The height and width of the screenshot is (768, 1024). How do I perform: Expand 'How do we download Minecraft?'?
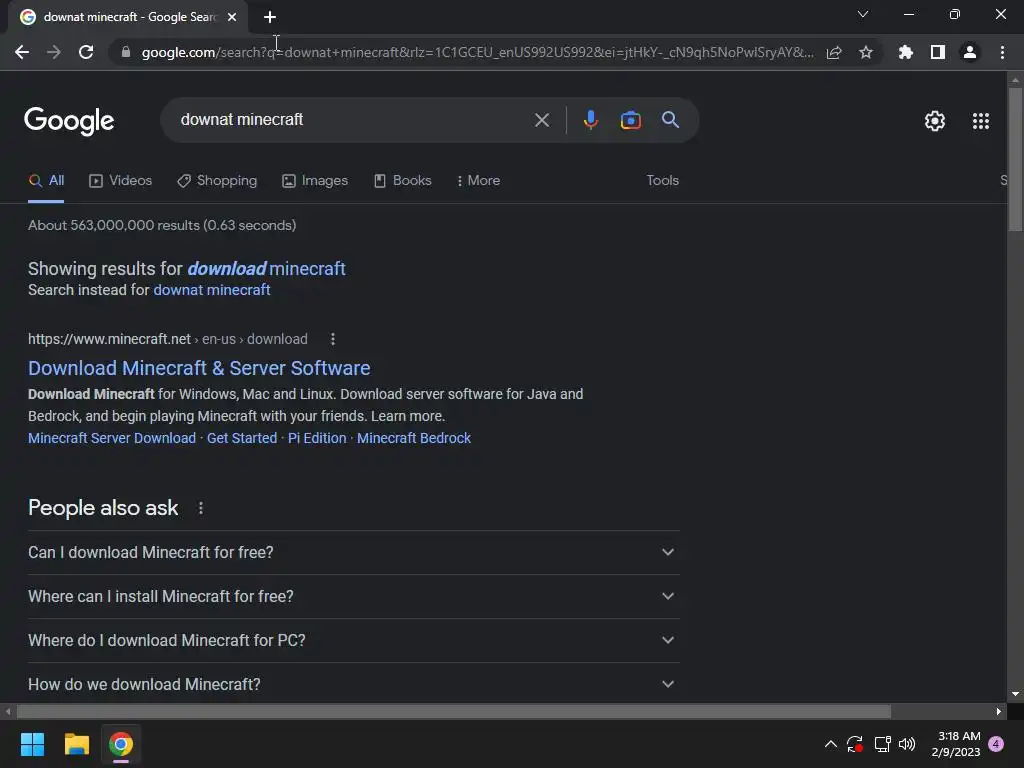point(354,684)
